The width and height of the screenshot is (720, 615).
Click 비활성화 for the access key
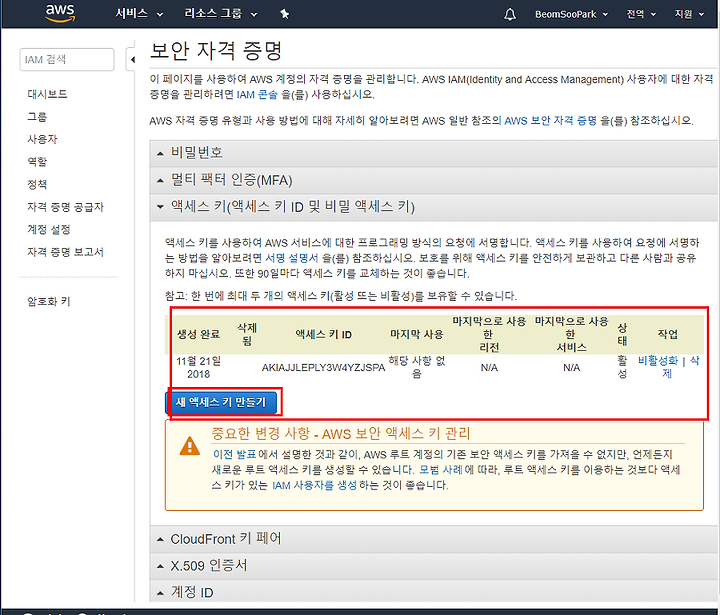point(658,361)
